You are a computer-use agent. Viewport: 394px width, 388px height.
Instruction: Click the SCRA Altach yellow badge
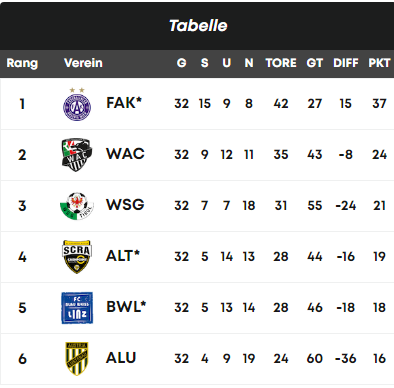77,257
